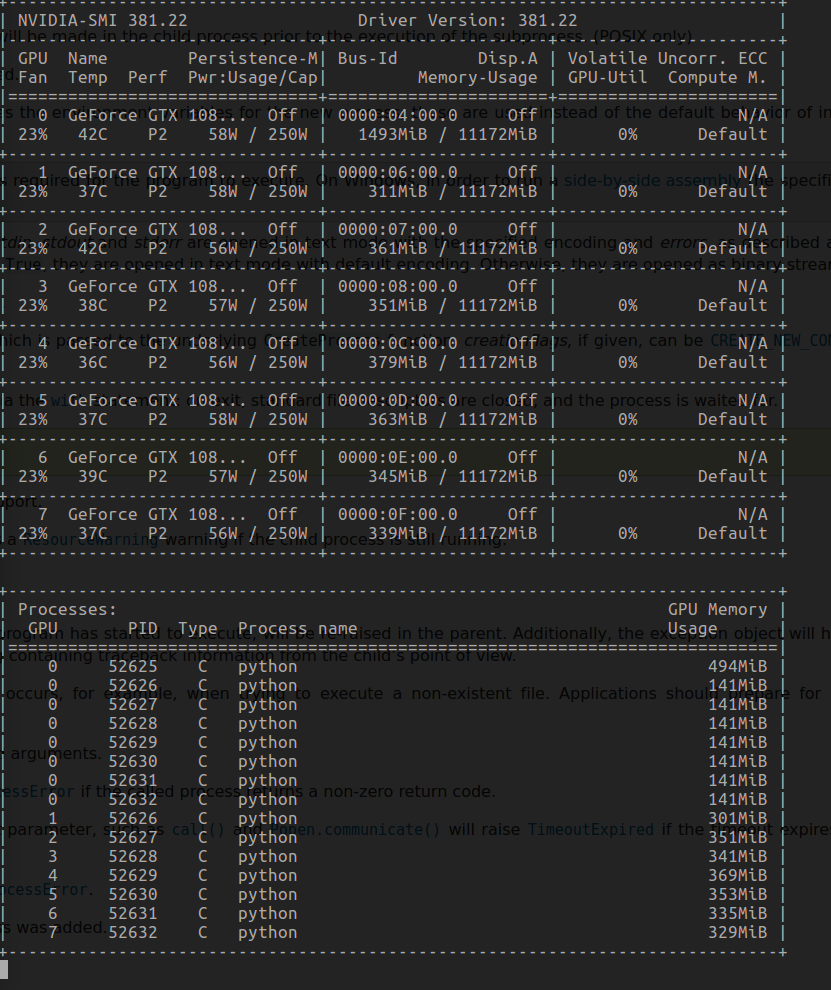Click the 38C temperature of GPU 3
The height and width of the screenshot is (990, 831).
tap(93, 306)
